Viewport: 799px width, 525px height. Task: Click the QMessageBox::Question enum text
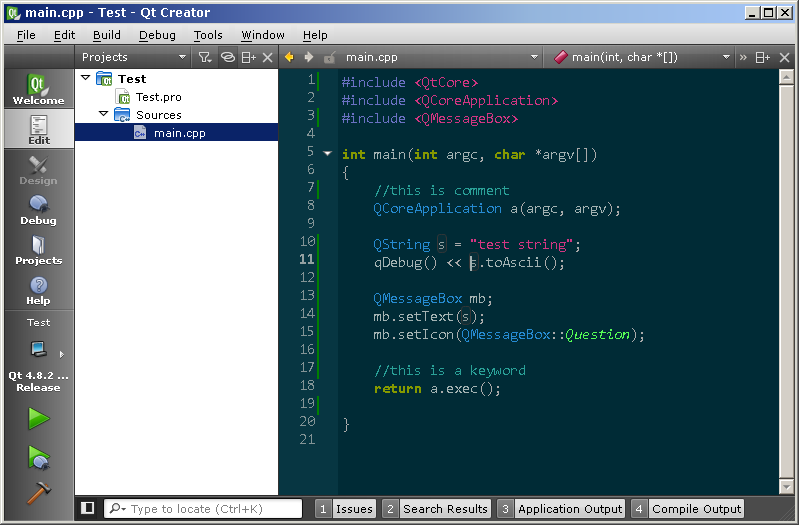point(546,334)
